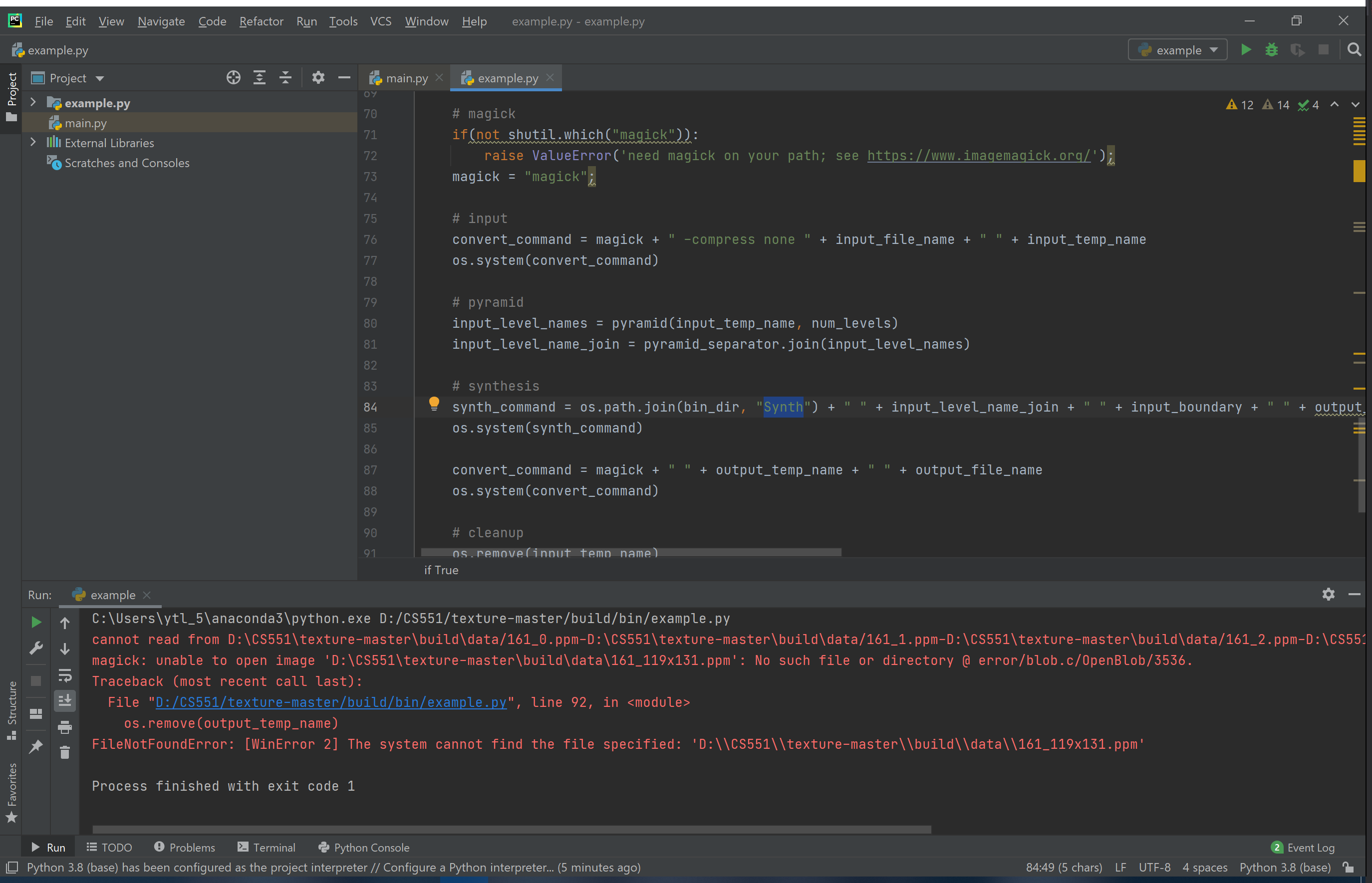
Task: Toggle read-only lock icon in status bar
Action: [x=1348, y=867]
